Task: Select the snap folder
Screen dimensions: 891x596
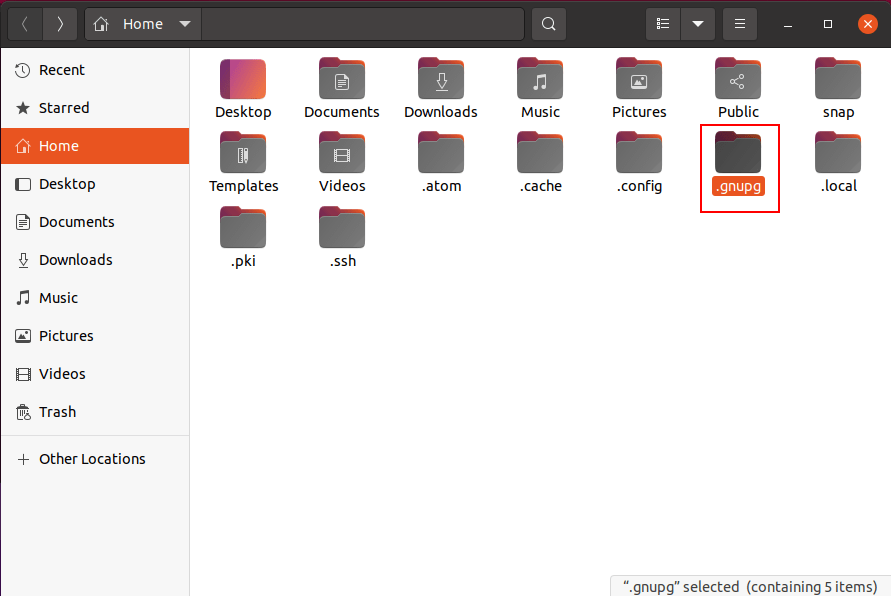Action: 838,80
